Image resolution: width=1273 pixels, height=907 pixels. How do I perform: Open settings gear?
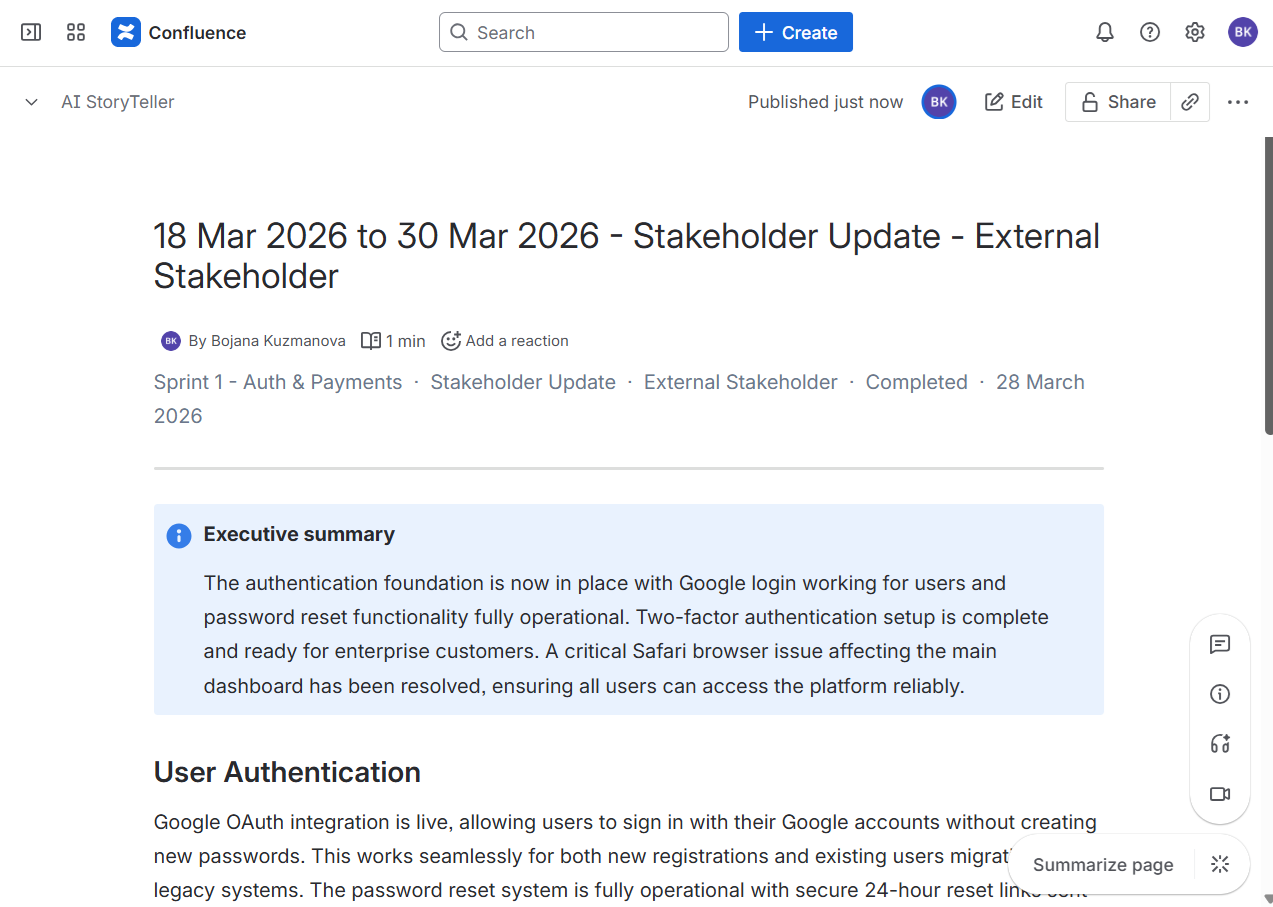1195,32
